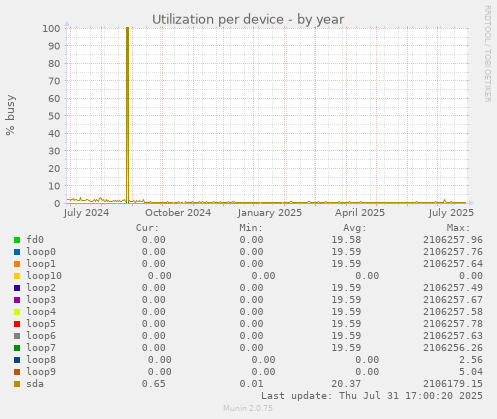The width and height of the screenshot is (497, 419).
Task: Click the loop1 orange legend swatch
Action: point(17,264)
